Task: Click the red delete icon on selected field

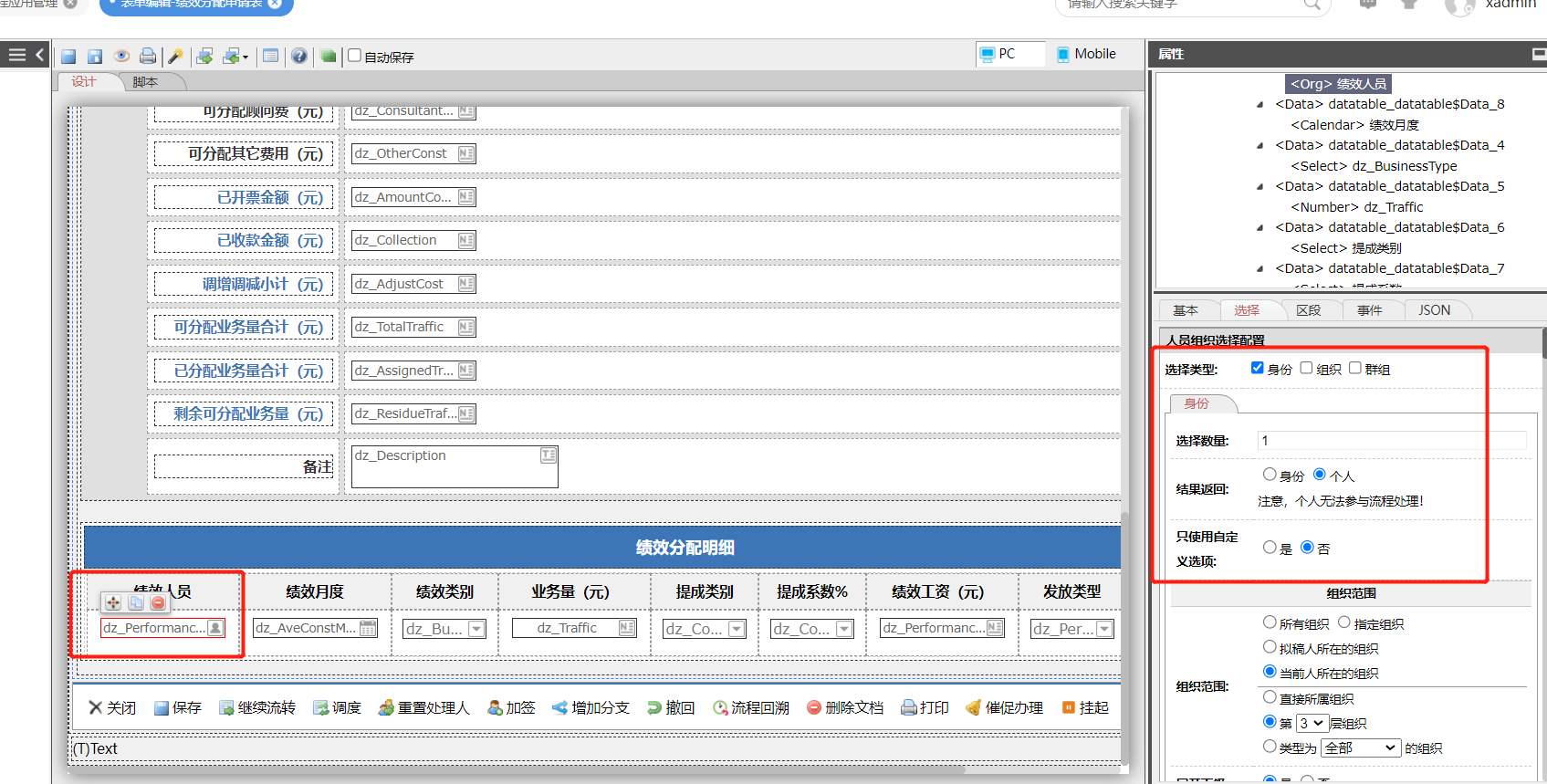Action: coord(158,602)
